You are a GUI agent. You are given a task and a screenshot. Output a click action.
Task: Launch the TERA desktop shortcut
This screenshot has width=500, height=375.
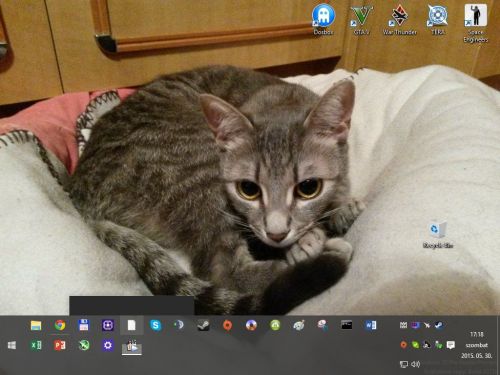(438, 19)
